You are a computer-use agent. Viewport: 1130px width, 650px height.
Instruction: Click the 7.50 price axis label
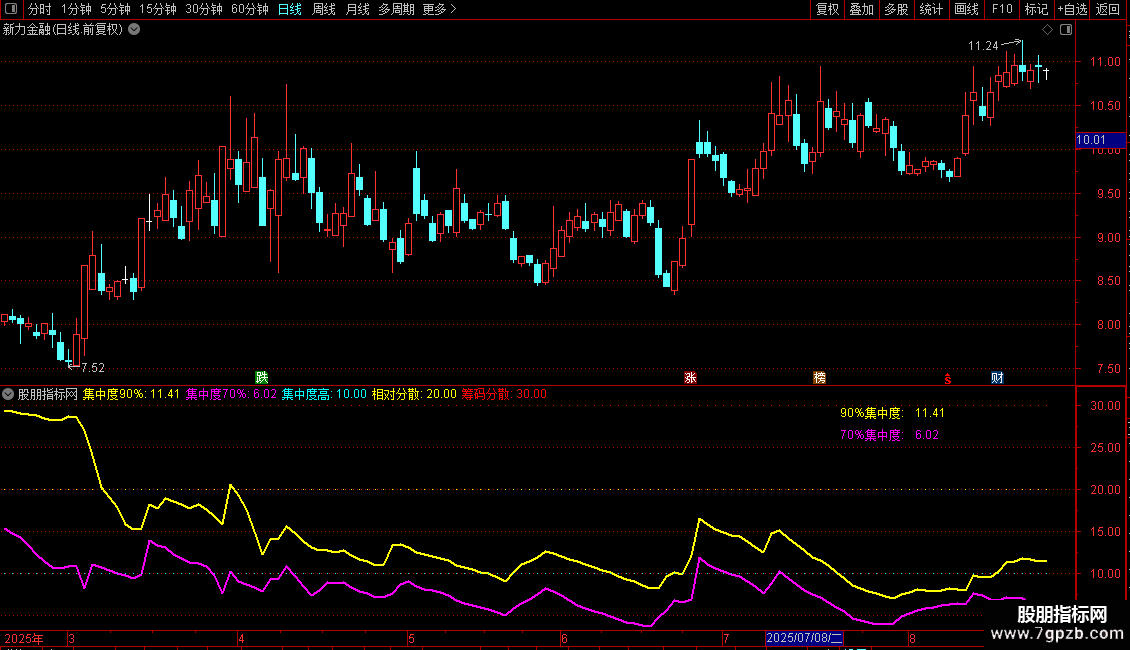[1108, 369]
